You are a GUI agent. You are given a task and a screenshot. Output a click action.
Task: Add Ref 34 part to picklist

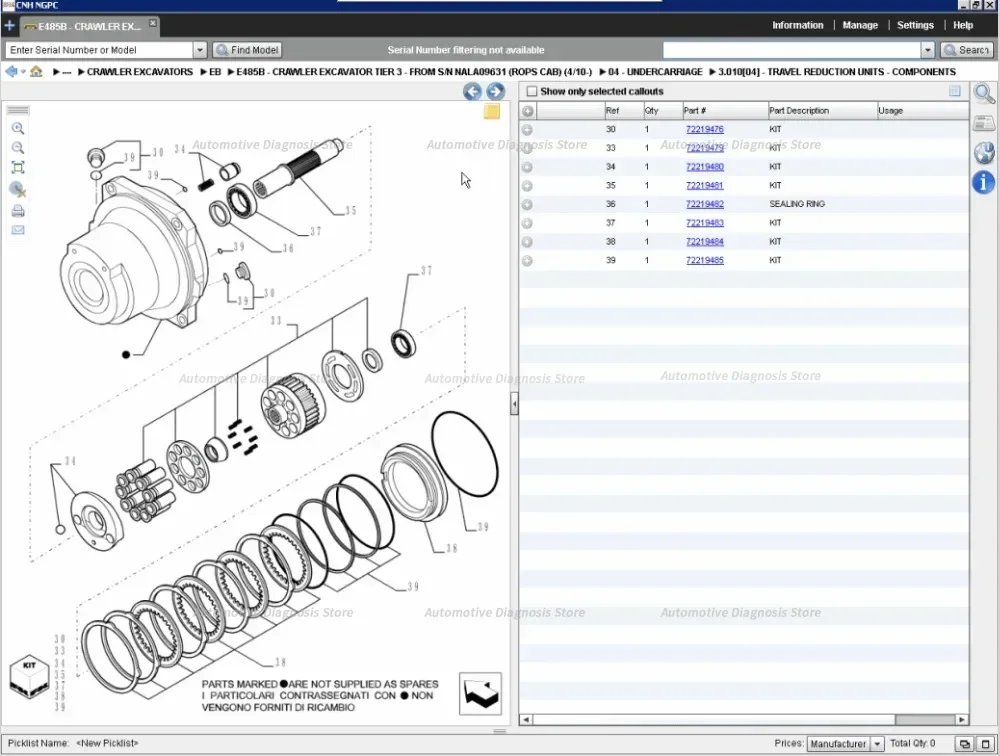[x=527, y=167]
